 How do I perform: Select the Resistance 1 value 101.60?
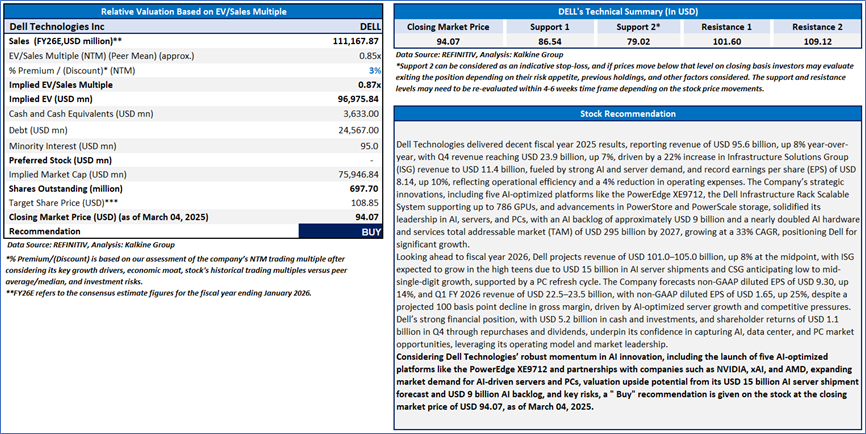pos(726,41)
